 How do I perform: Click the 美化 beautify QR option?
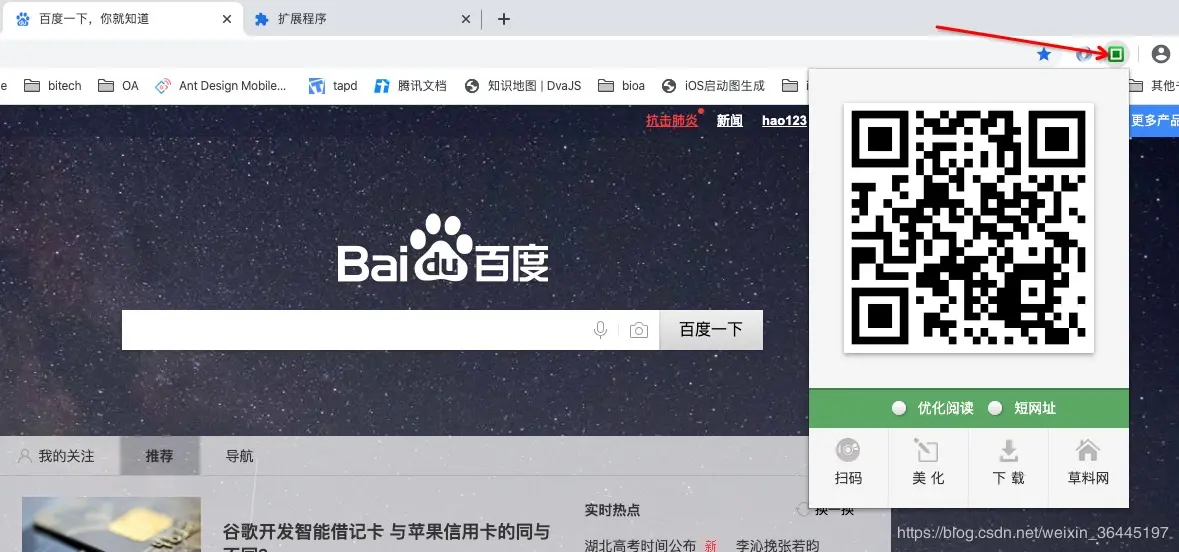point(928,463)
